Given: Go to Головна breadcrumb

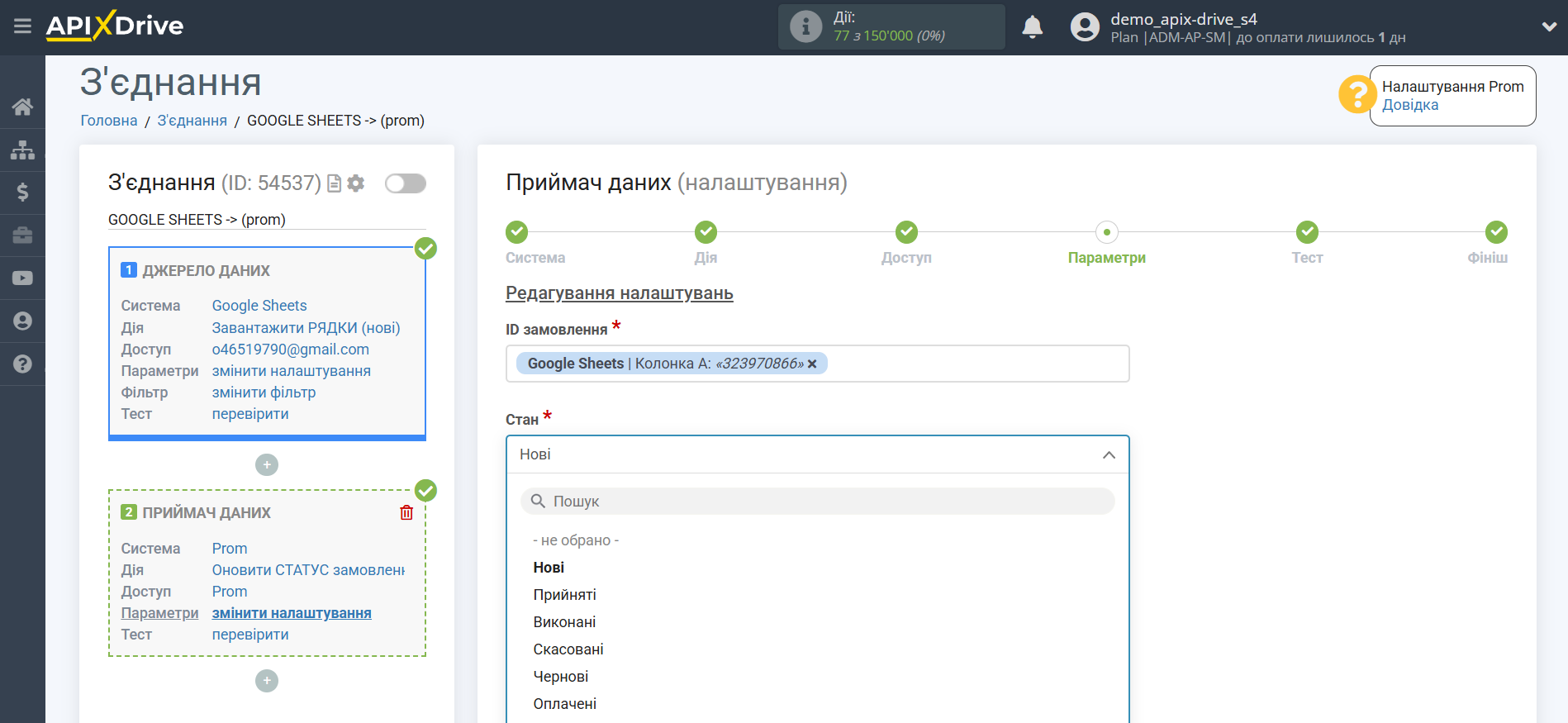Looking at the screenshot, I should coord(109,121).
